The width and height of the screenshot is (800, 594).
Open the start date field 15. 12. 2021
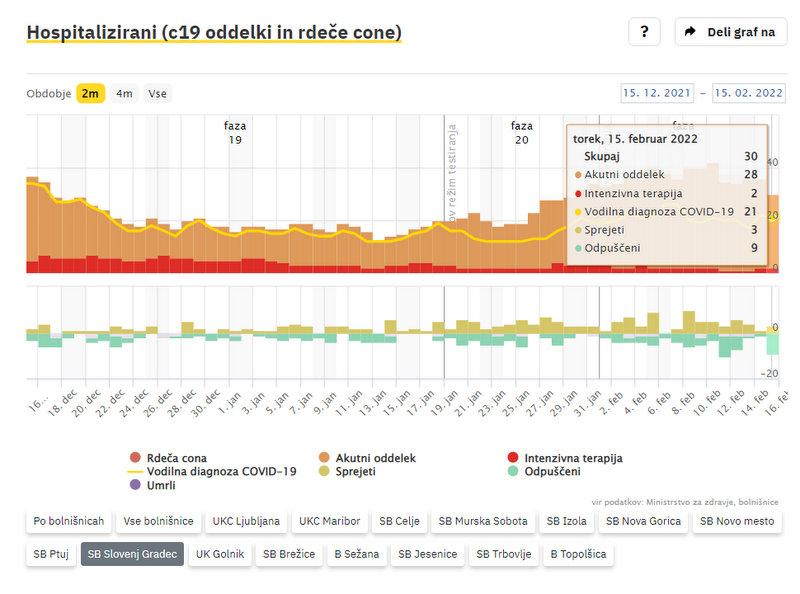tap(657, 93)
